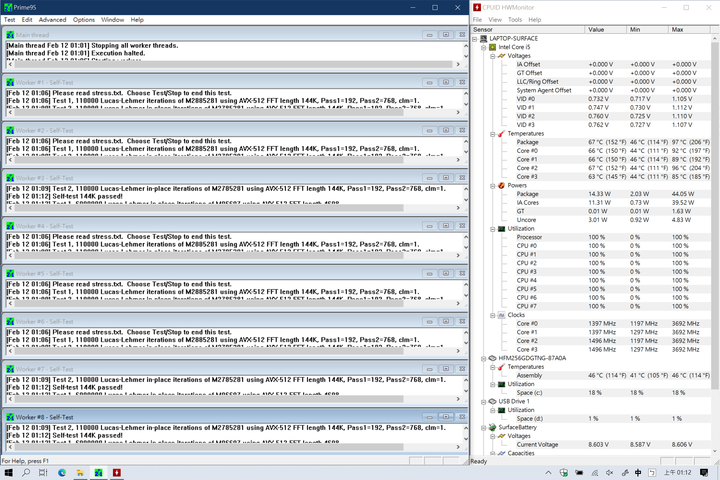Image resolution: width=720 pixels, height=480 pixels.
Task: Open the Test menu in Prime95
Action: pos(9,20)
